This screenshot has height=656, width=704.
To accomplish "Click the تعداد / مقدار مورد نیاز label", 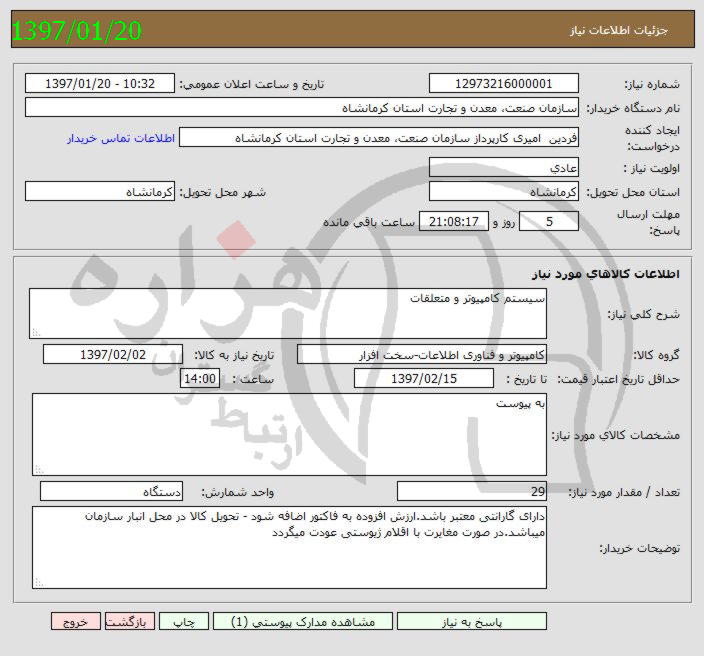I will 624,493.
